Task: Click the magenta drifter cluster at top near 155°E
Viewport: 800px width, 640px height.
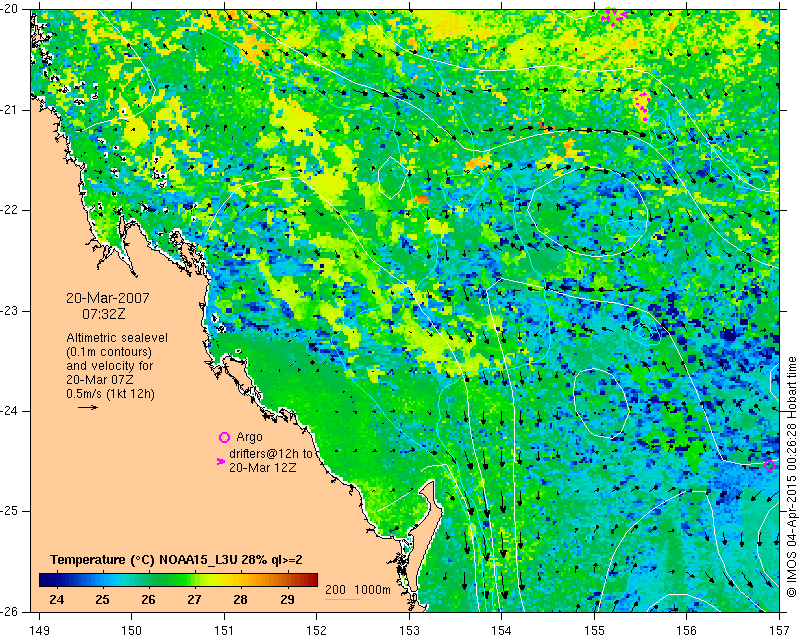Action: [614, 16]
